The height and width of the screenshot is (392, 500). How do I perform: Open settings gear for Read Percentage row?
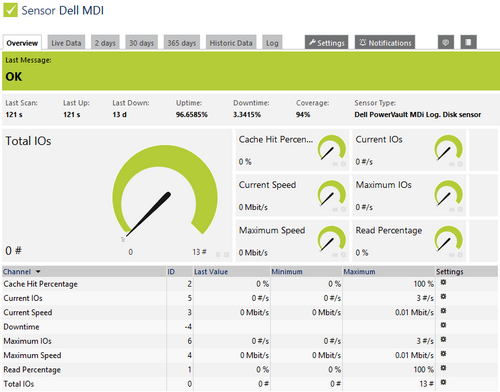pyautogui.click(x=443, y=368)
